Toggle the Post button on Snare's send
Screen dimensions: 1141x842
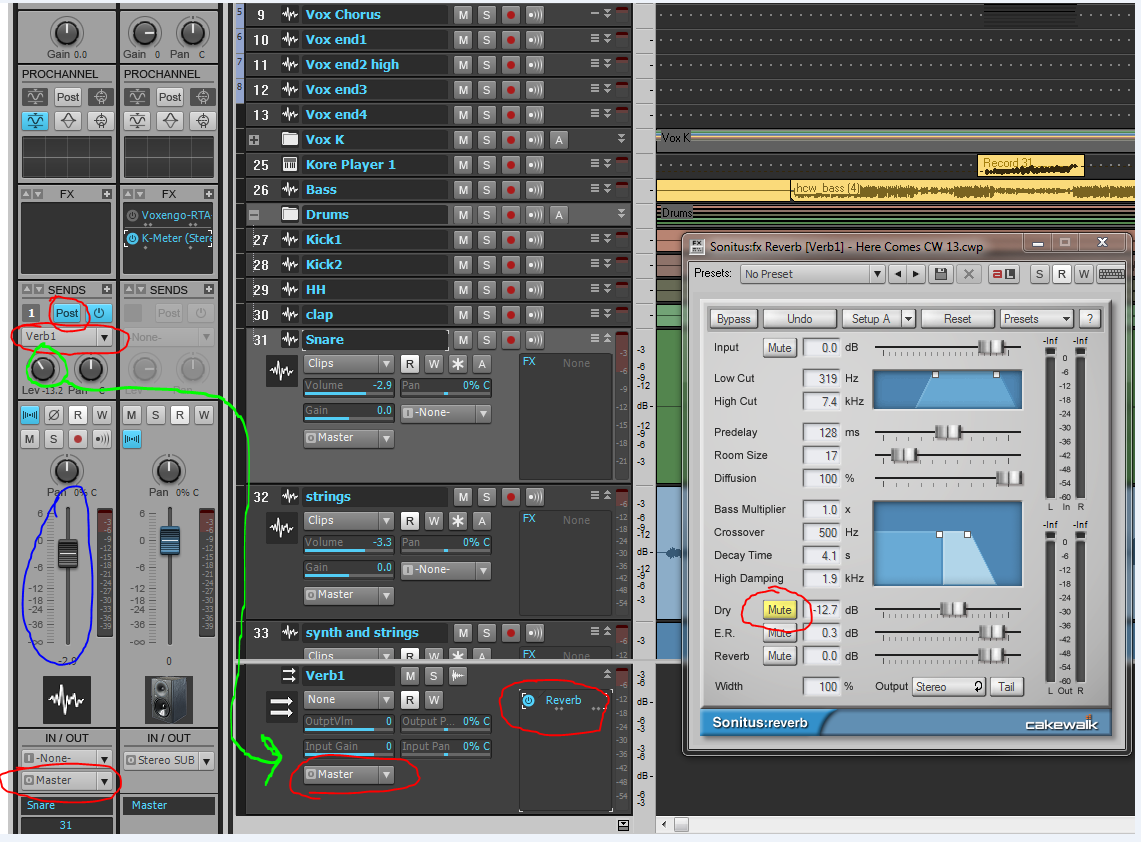(67, 313)
